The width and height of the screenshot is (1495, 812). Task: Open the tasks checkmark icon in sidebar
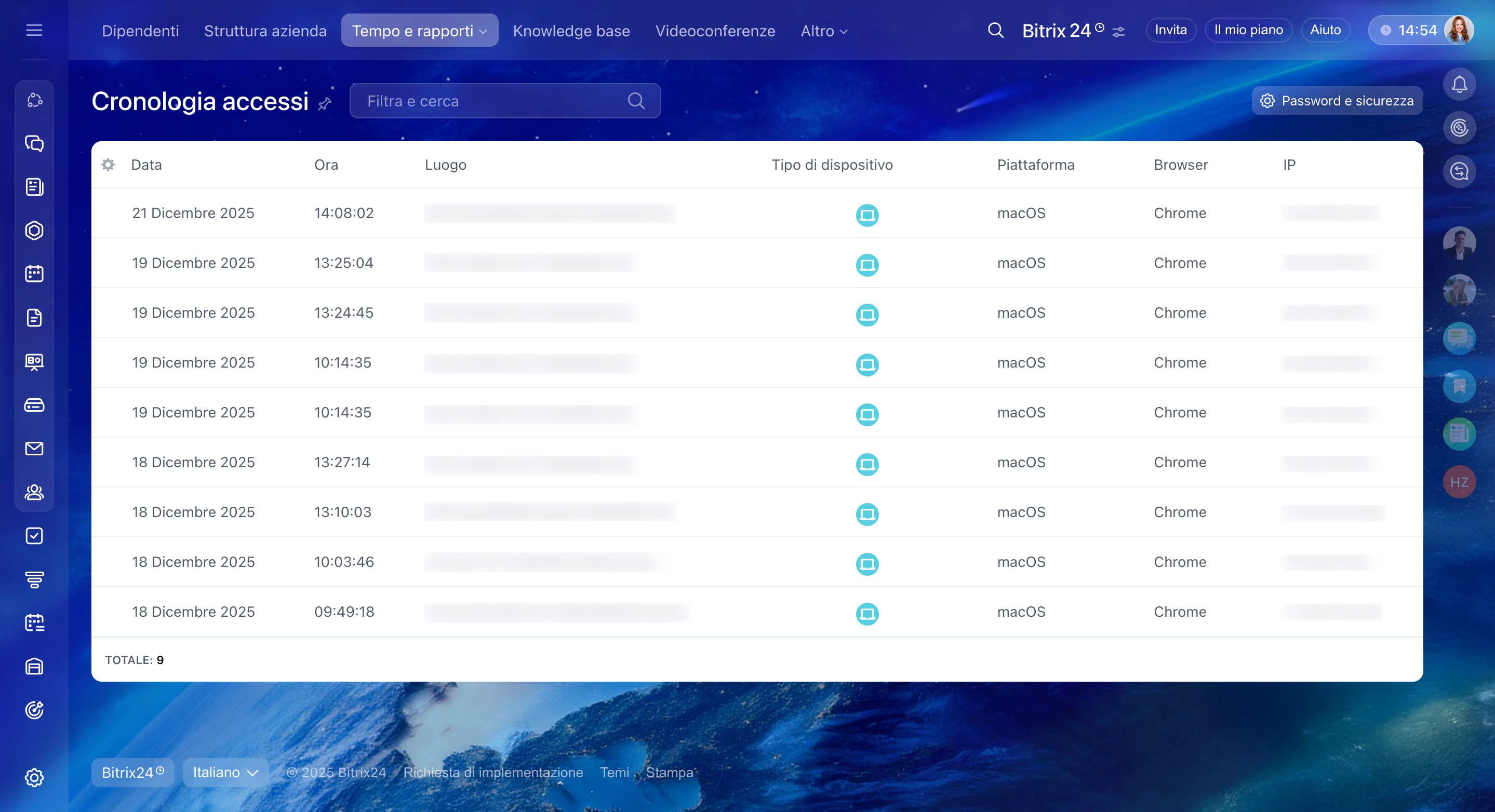pos(34,535)
